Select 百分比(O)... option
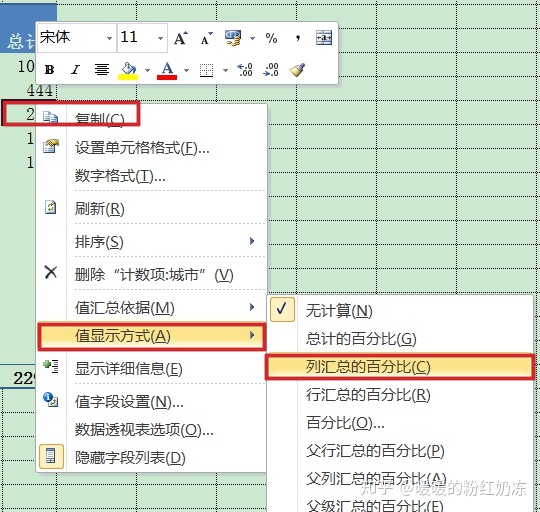This screenshot has width=540, height=512. click(399, 422)
